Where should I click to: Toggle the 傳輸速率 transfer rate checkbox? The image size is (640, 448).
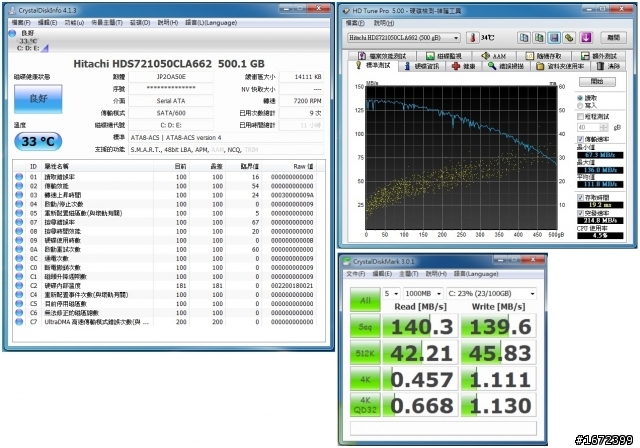coord(580,139)
